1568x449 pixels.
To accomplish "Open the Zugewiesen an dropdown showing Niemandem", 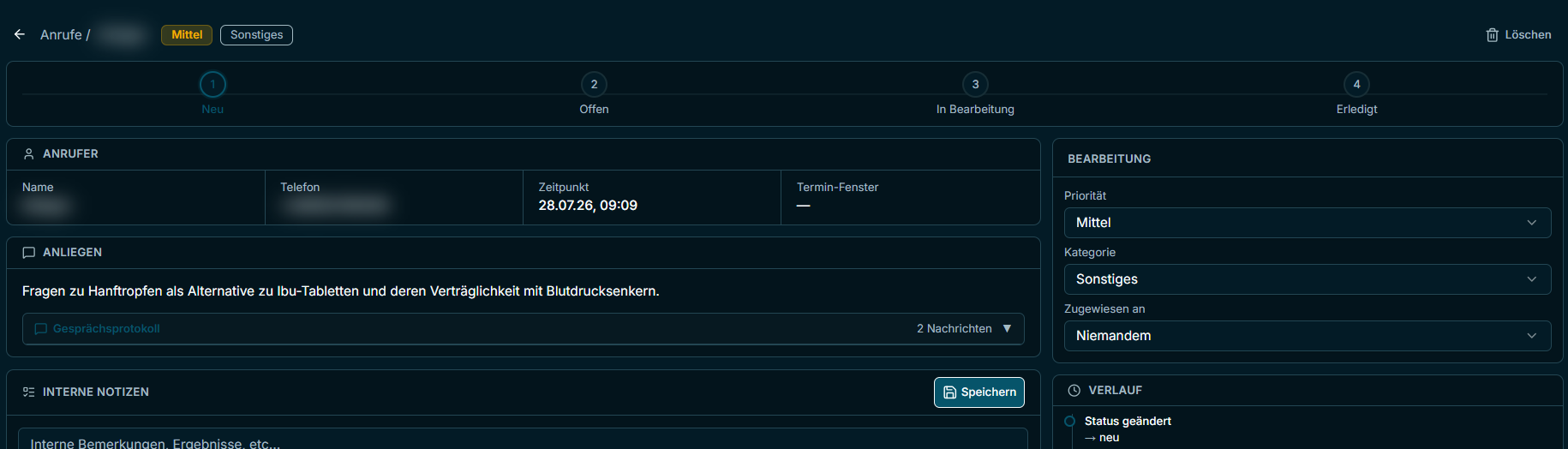I will (1308, 336).
